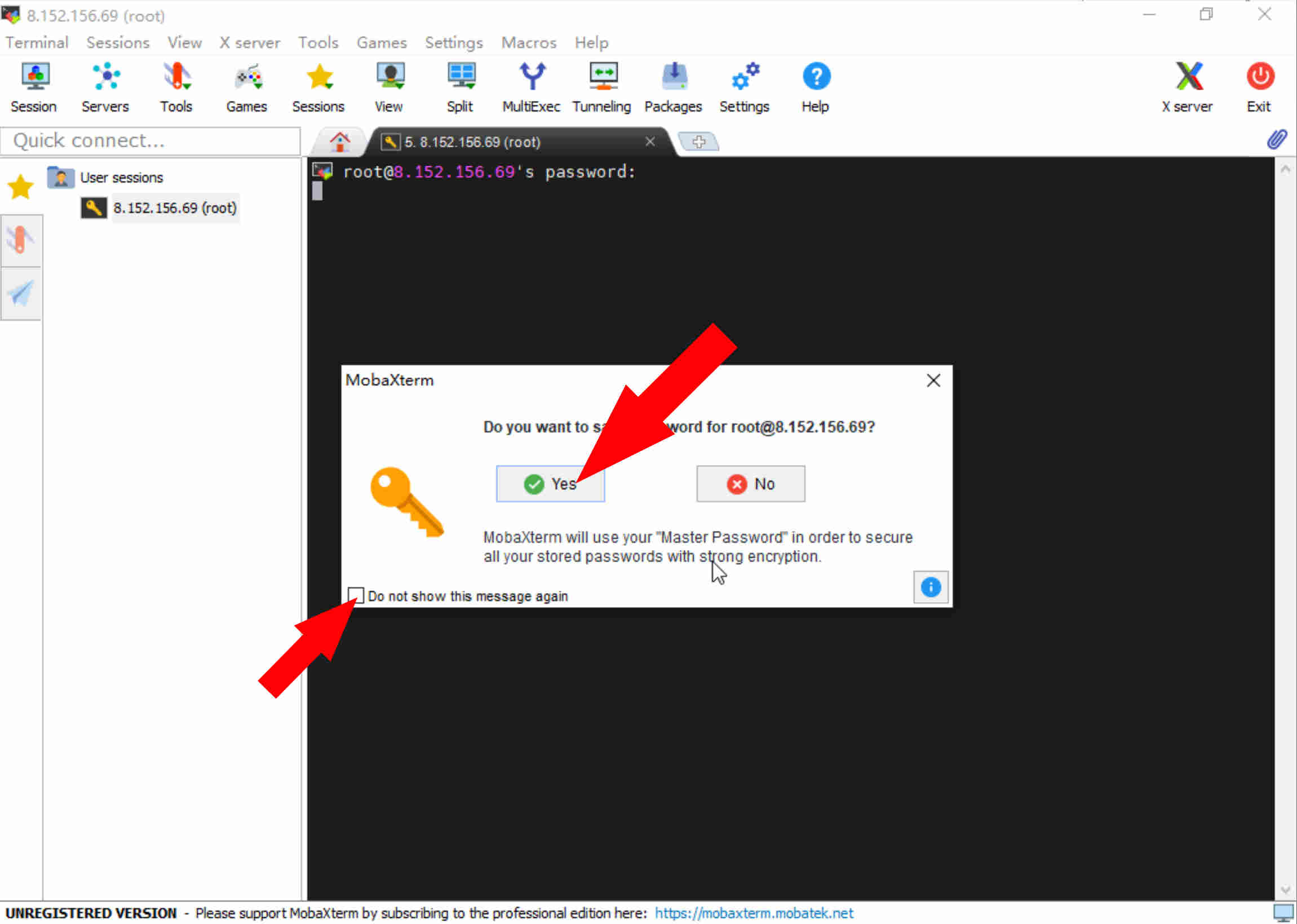Select the User sessions tree node
This screenshot has height=924, width=1297.
[x=121, y=178]
